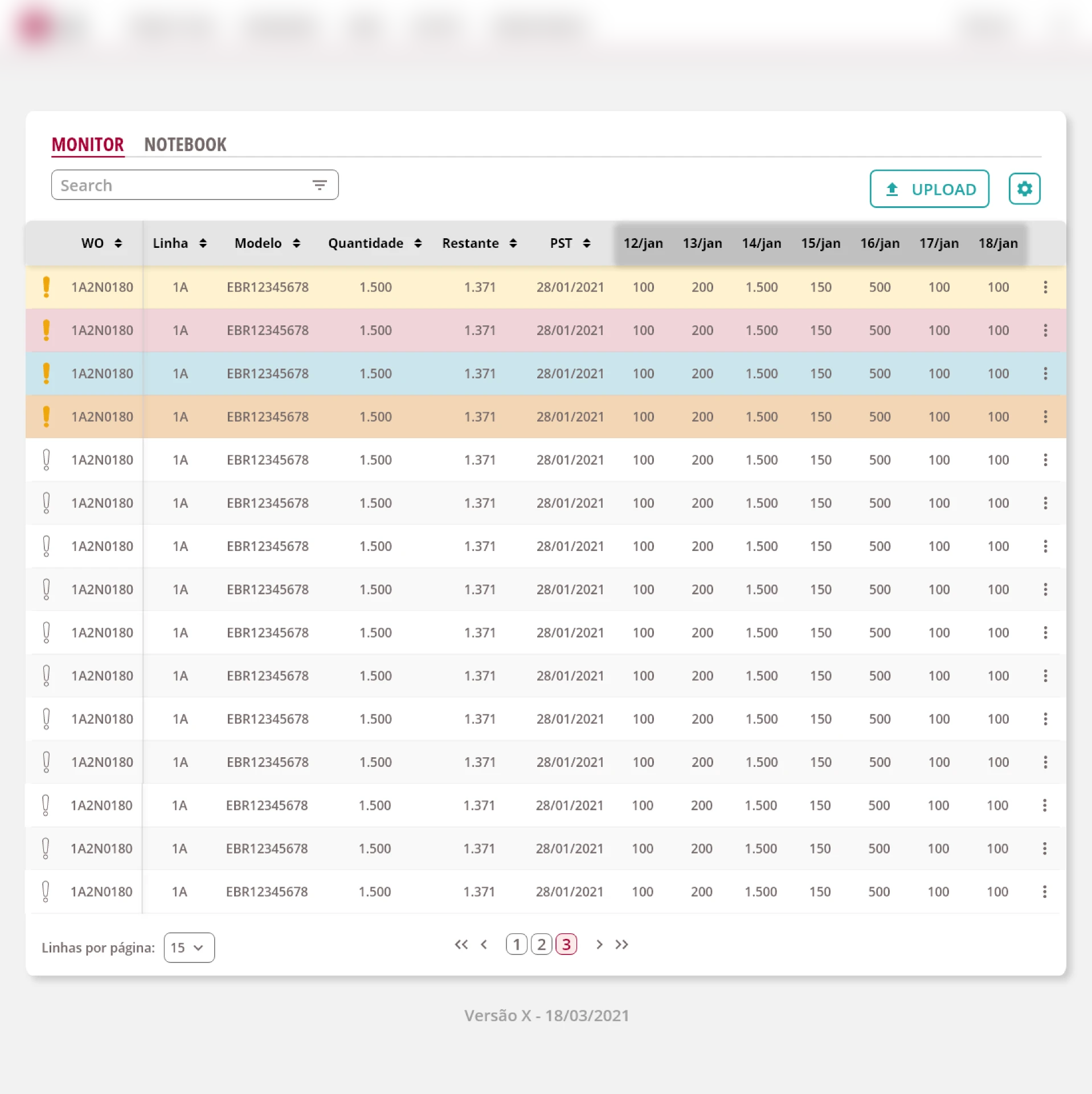The width and height of the screenshot is (1092, 1094).
Task: Sort by the Restante column arrows
Action: pyautogui.click(x=513, y=243)
